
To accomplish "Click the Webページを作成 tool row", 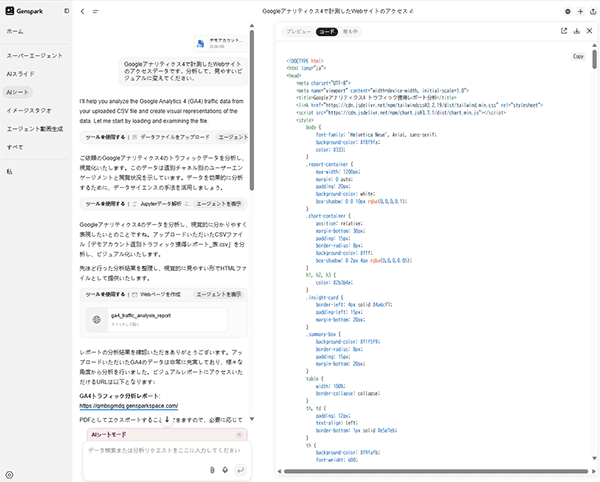I will (164, 294).
